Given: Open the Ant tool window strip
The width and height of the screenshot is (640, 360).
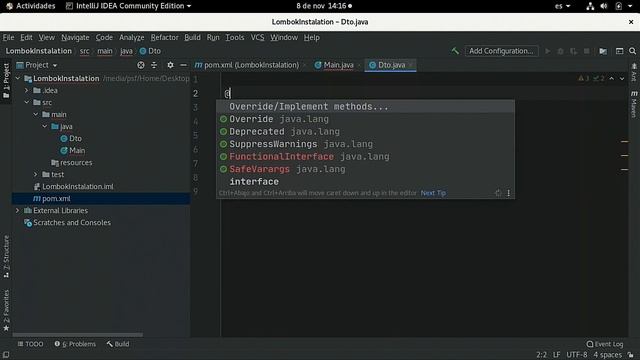Looking at the screenshot, I should (x=634, y=72).
